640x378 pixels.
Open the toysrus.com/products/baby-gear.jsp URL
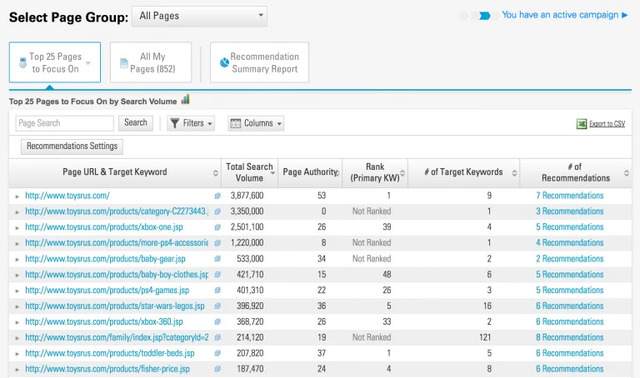click(x=105, y=259)
